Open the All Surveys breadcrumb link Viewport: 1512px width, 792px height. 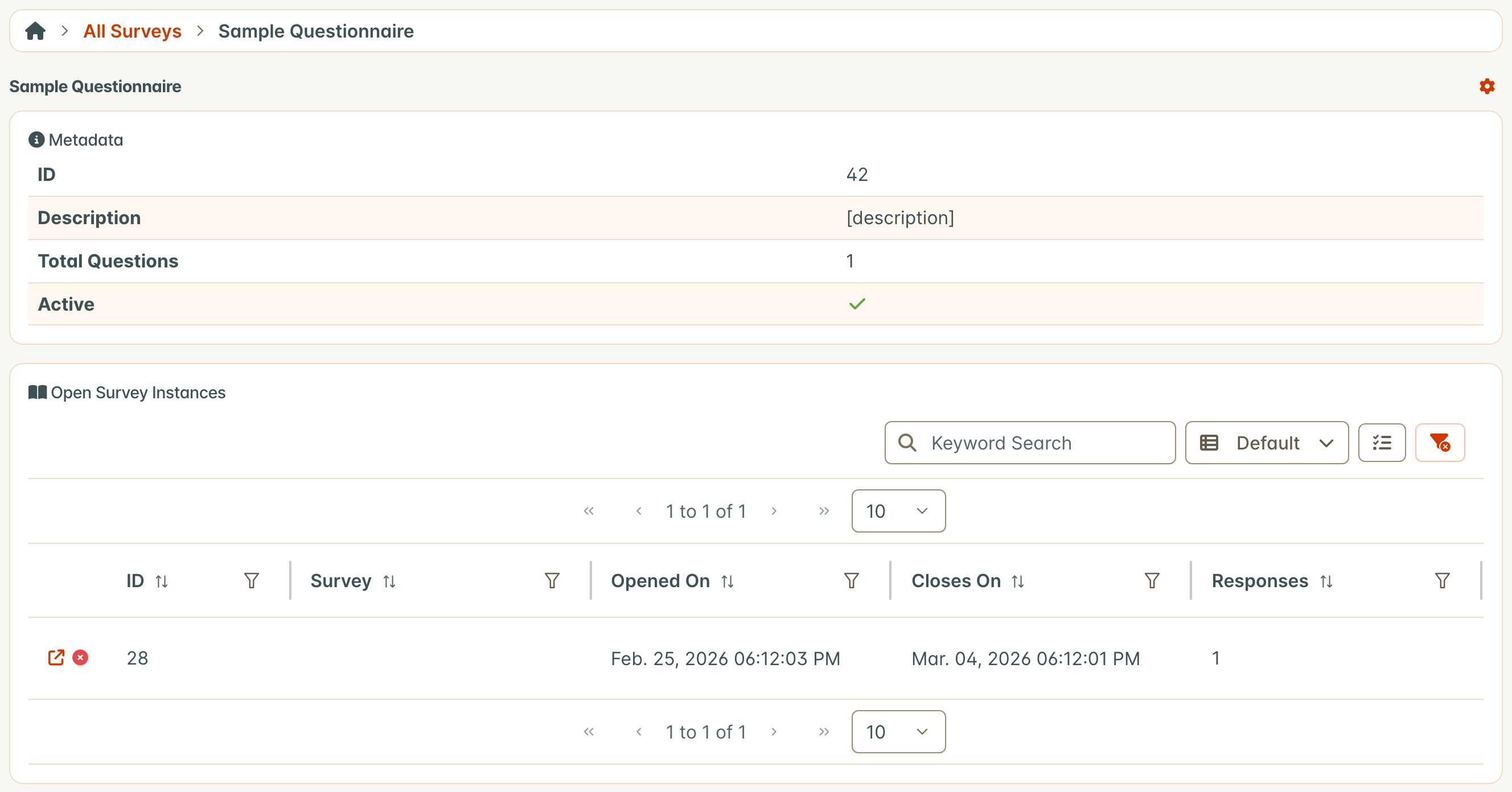click(x=132, y=31)
